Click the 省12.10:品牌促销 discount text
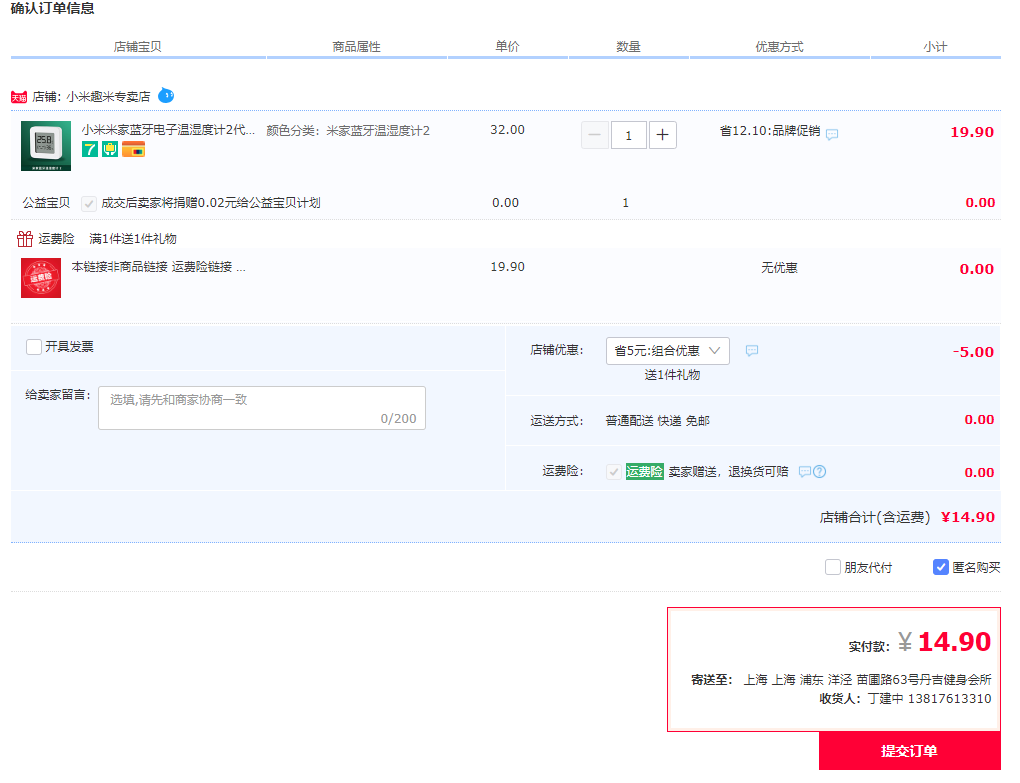Viewport: 1020px width, 783px height. coord(770,131)
